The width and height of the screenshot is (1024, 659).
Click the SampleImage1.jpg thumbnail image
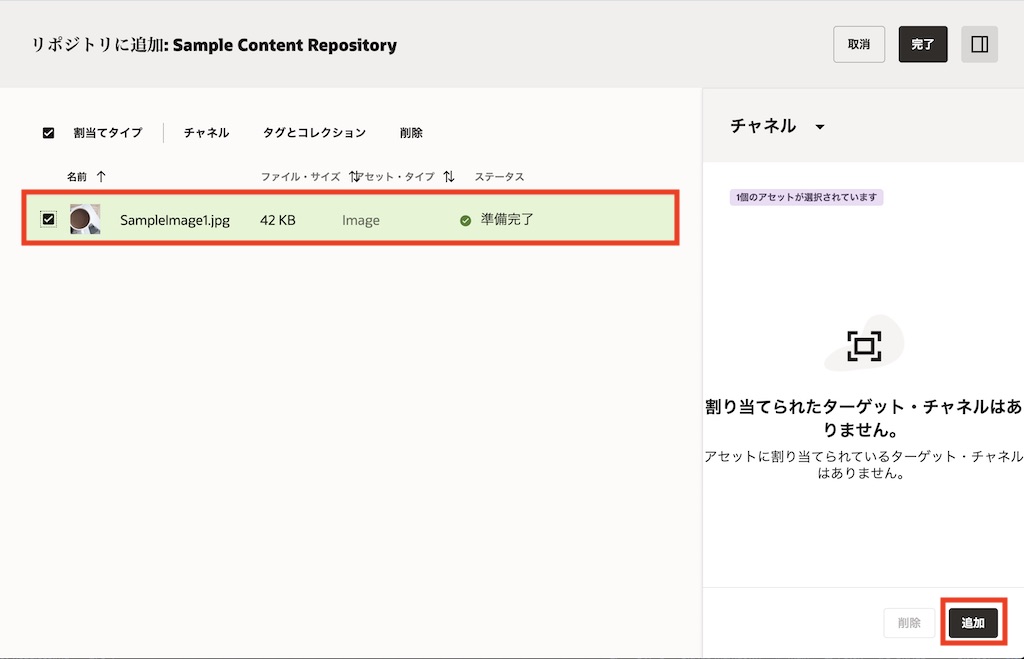point(85,219)
